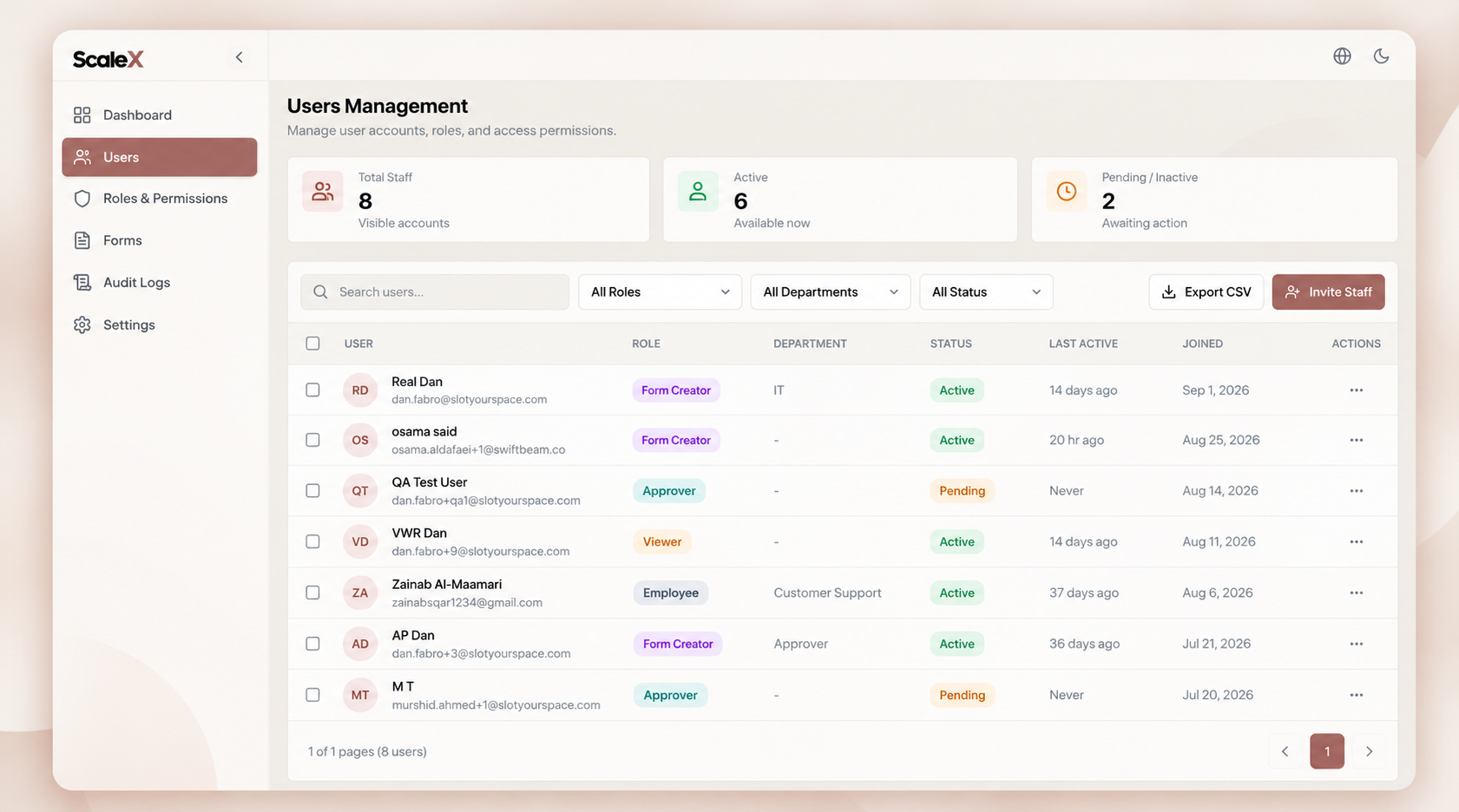Open actions menu for VWR Dan

click(x=1356, y=541)
